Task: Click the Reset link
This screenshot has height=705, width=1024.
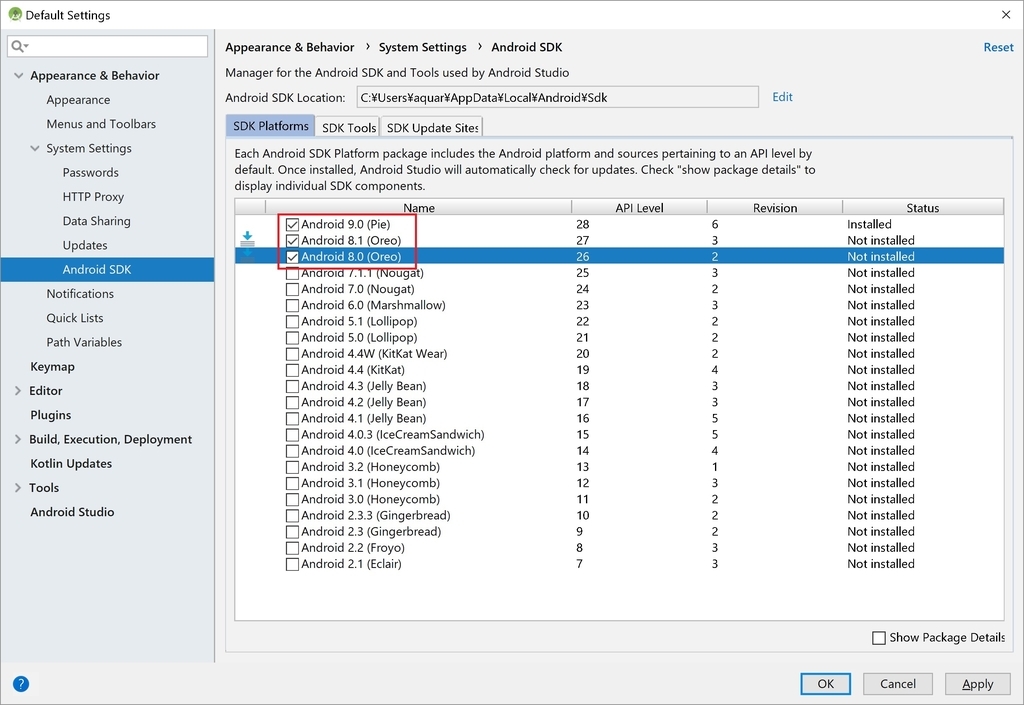Action: tap(998, 47)
